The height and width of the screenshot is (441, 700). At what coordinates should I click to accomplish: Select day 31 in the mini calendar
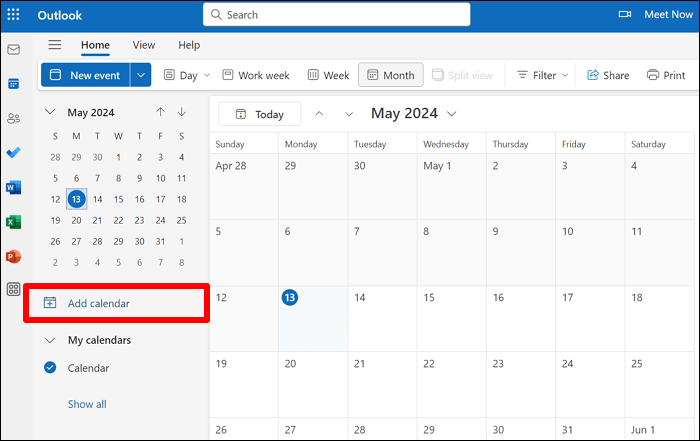coord(160,241)
